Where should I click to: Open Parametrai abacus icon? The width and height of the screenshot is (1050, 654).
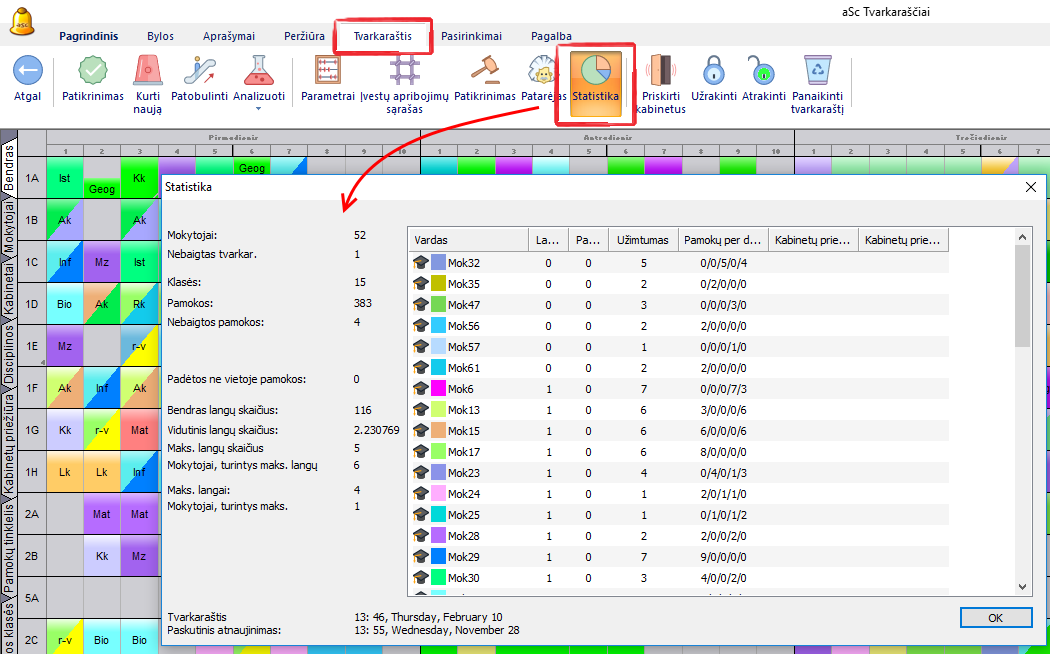pos(328,72)
